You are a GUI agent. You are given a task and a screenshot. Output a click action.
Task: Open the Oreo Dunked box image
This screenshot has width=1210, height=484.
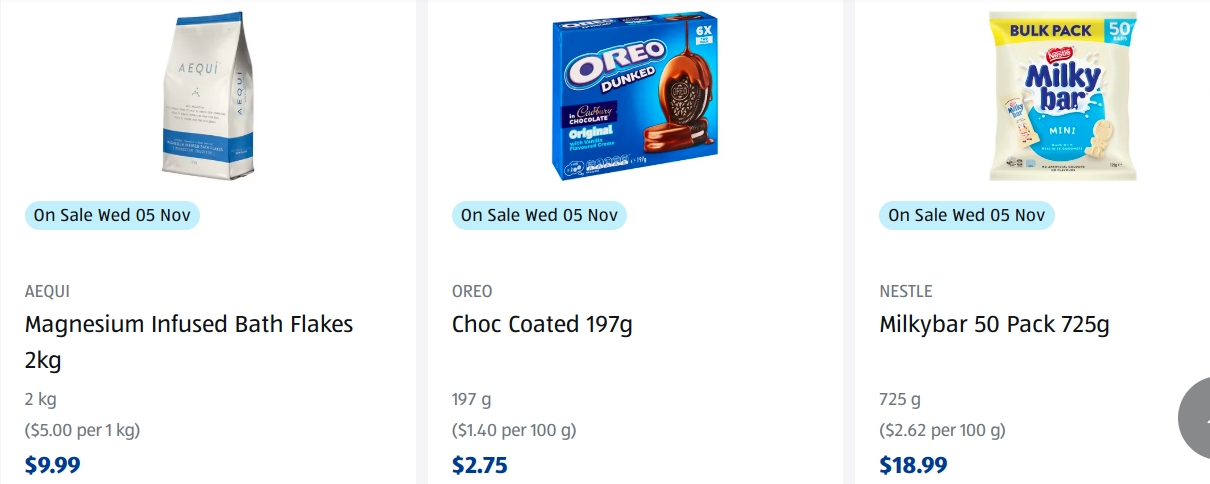click(x=635, y=96)
